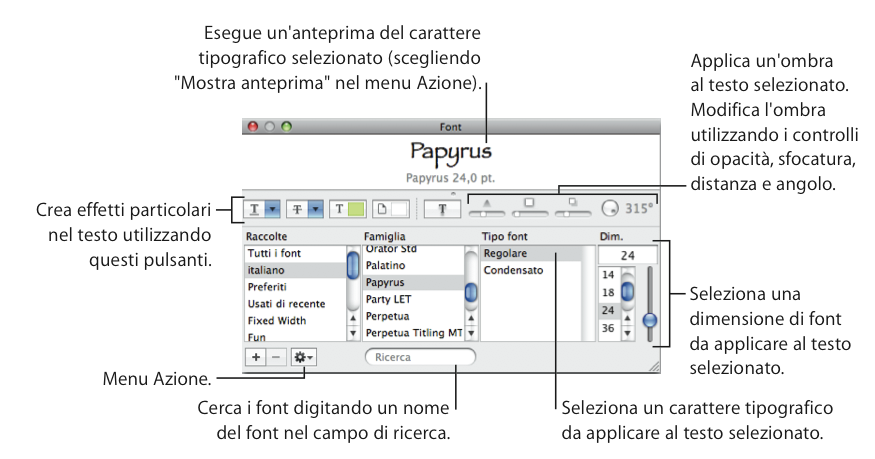Select the Preferiti collection

(266, 287)
